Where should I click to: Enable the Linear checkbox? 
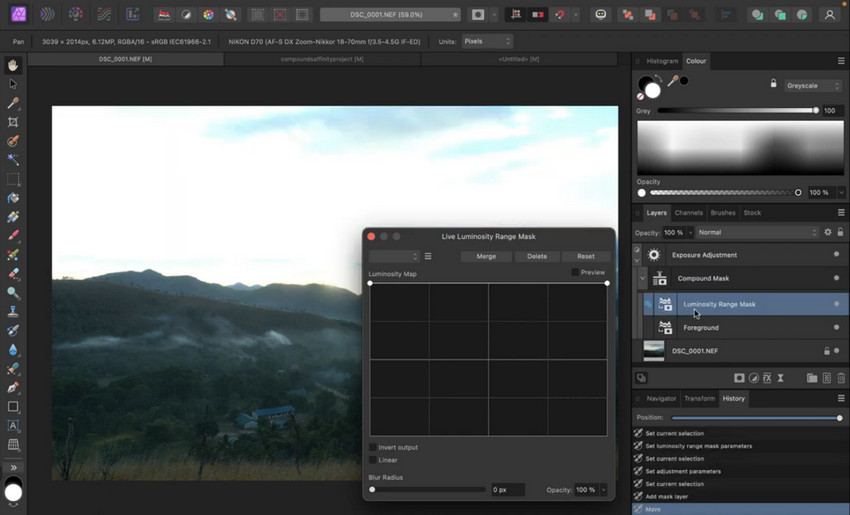point(372,460)
